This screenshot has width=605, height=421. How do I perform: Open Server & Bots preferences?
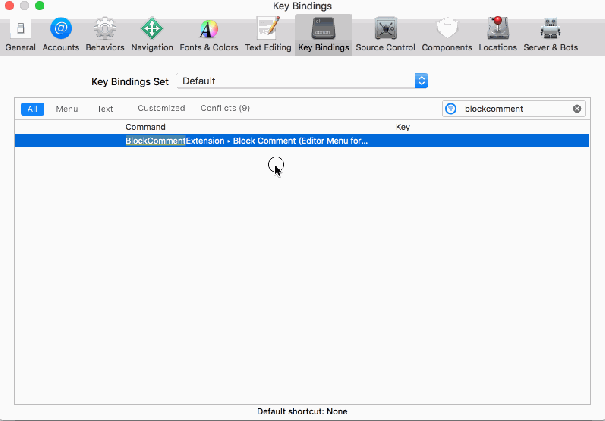point(552,33)
